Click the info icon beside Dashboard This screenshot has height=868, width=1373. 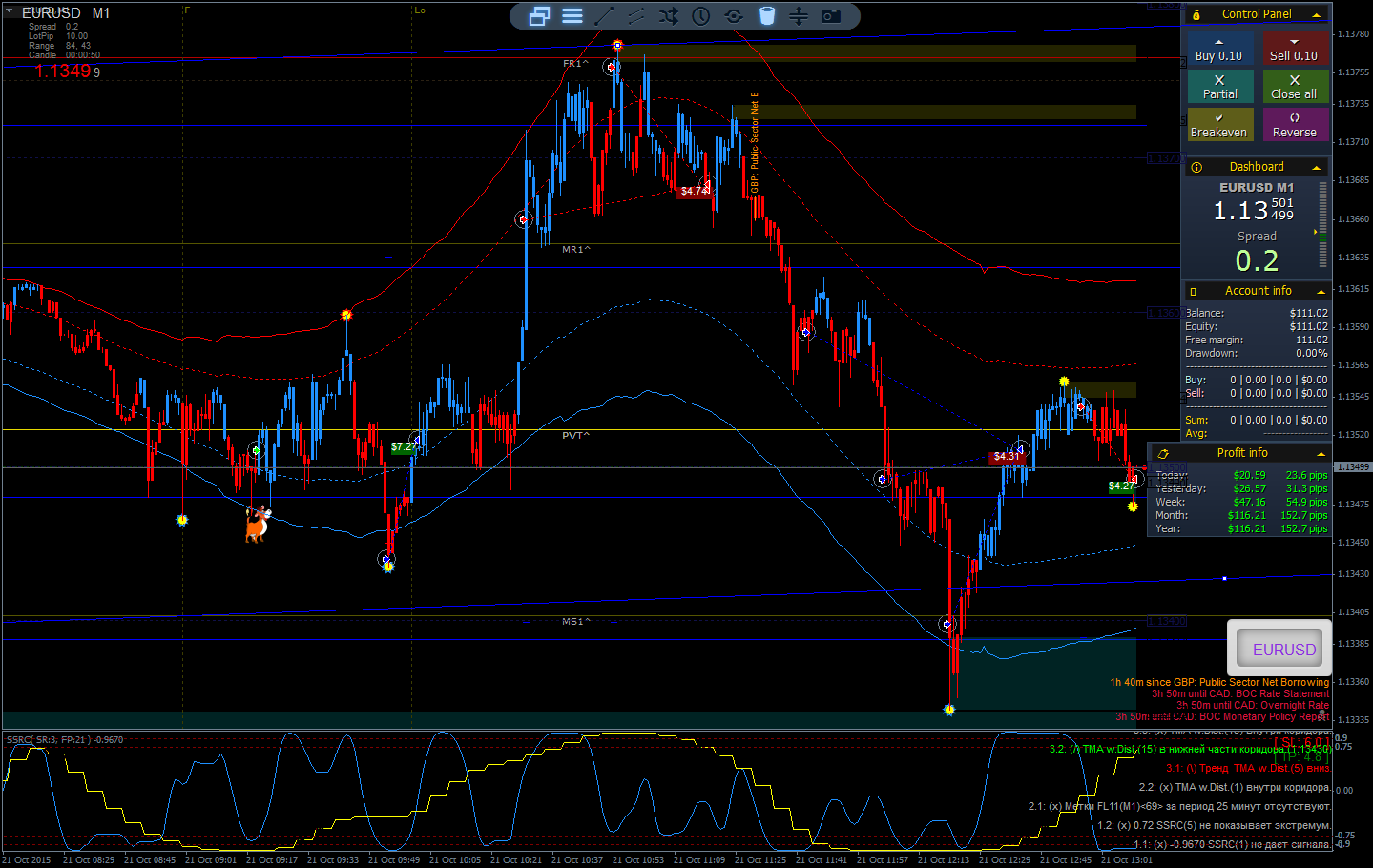pyautogui.click(x=1196, y=167)
